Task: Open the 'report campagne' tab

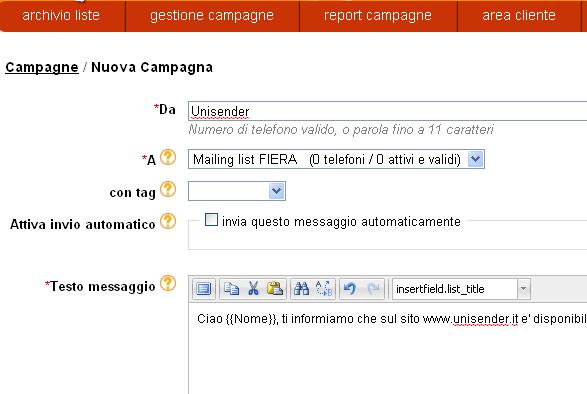Action: [378, 15]
